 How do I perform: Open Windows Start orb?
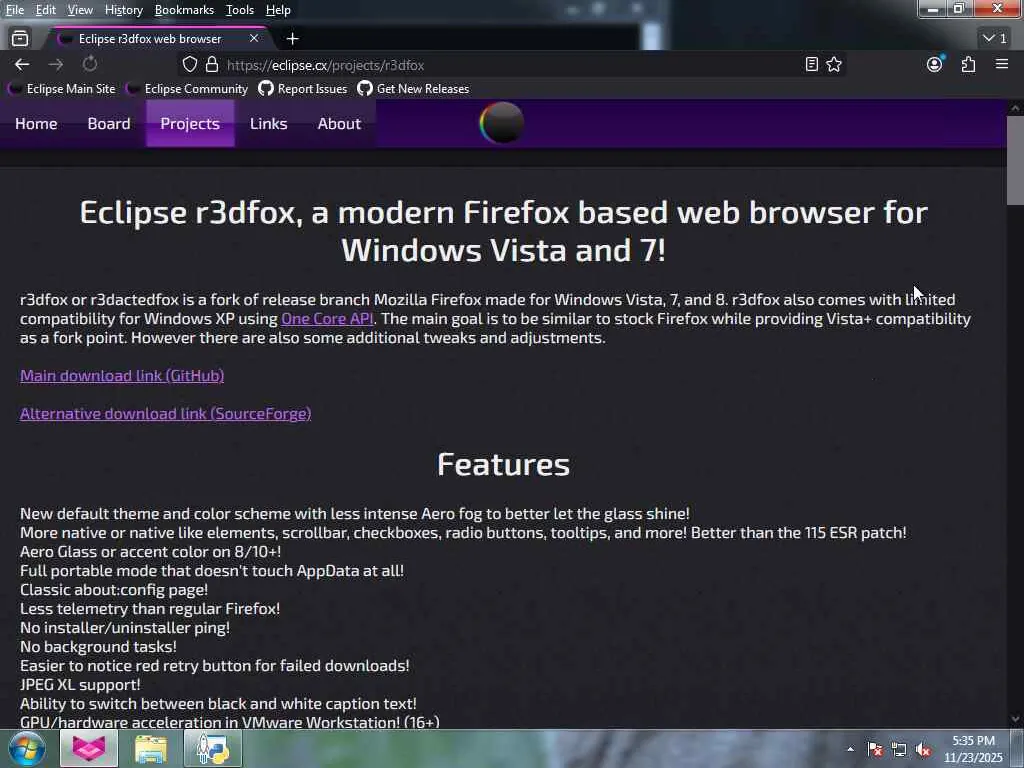click(x=26, y=748)
